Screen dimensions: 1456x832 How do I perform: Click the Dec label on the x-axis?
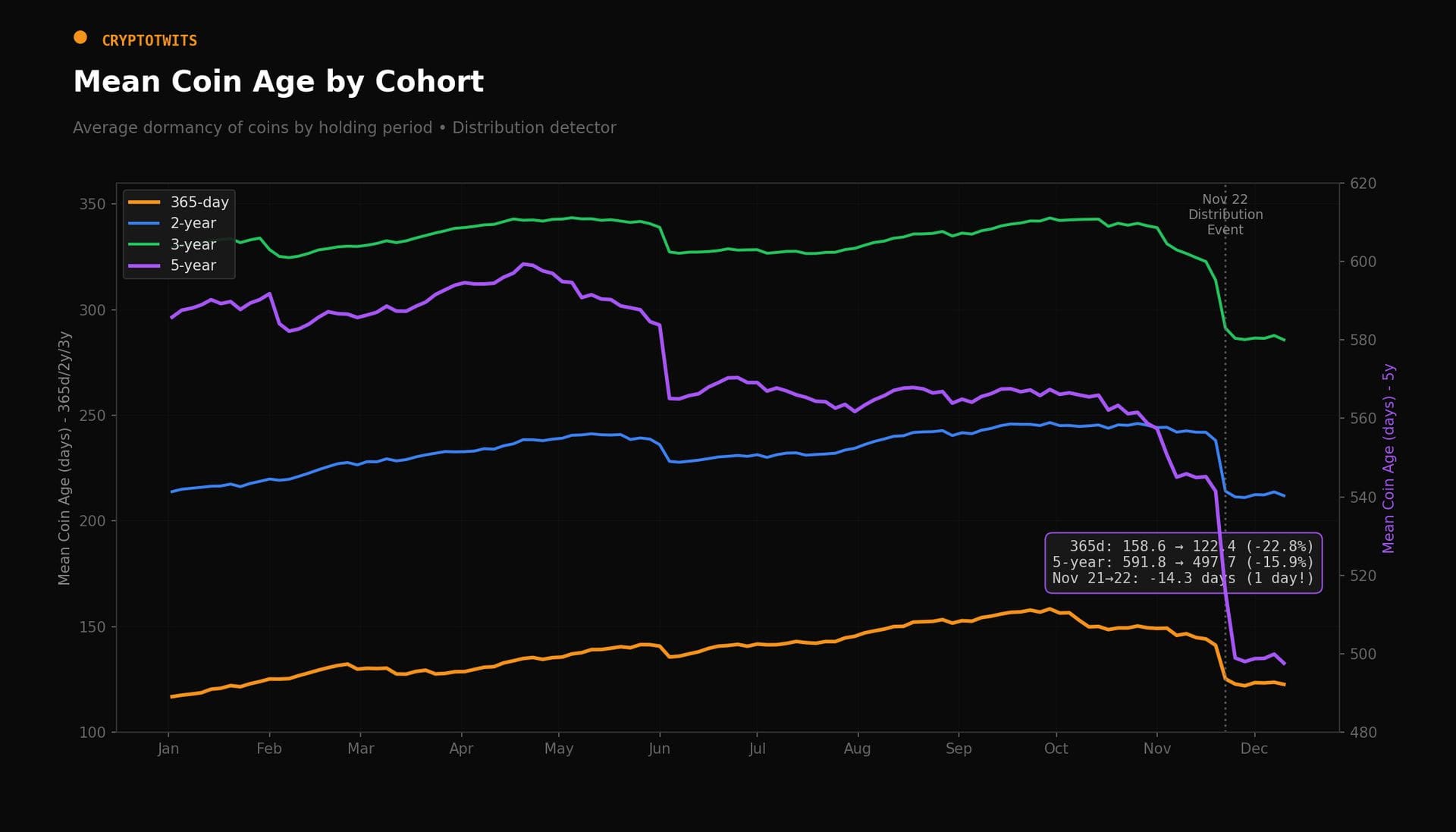(x=1254, y=749)
